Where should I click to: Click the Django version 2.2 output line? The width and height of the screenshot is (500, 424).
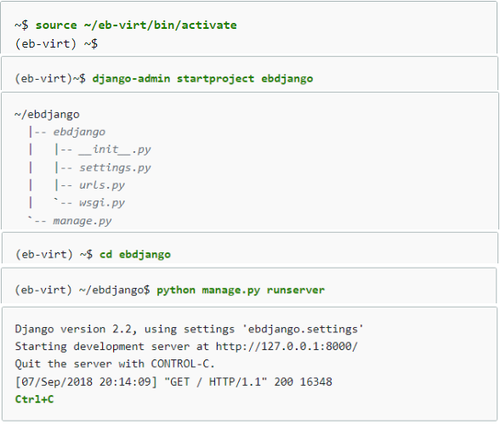tap(189, 329)
